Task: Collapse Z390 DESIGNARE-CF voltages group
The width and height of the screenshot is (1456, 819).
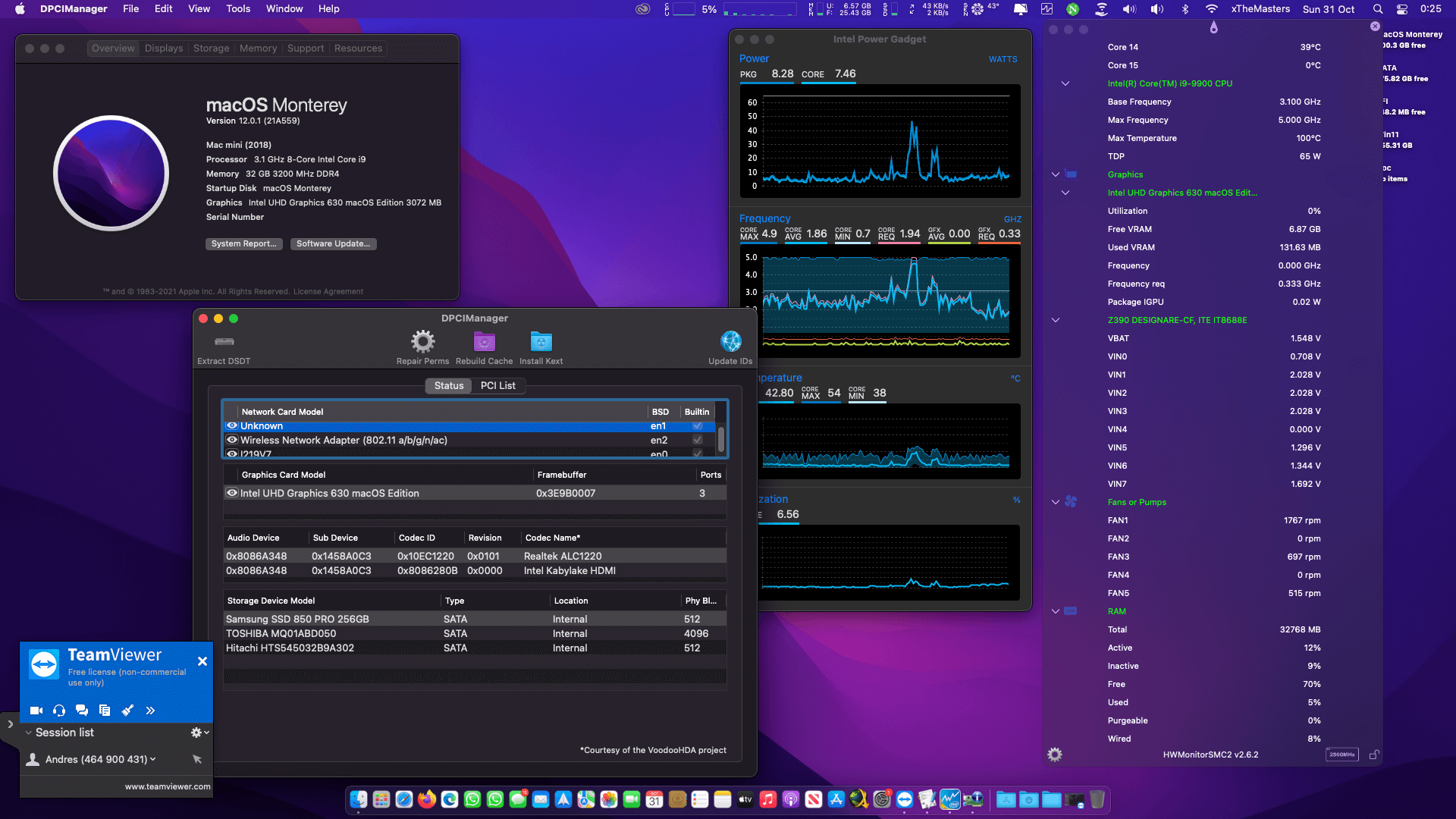Action: pyautogui.click(x=1055, y=320)
